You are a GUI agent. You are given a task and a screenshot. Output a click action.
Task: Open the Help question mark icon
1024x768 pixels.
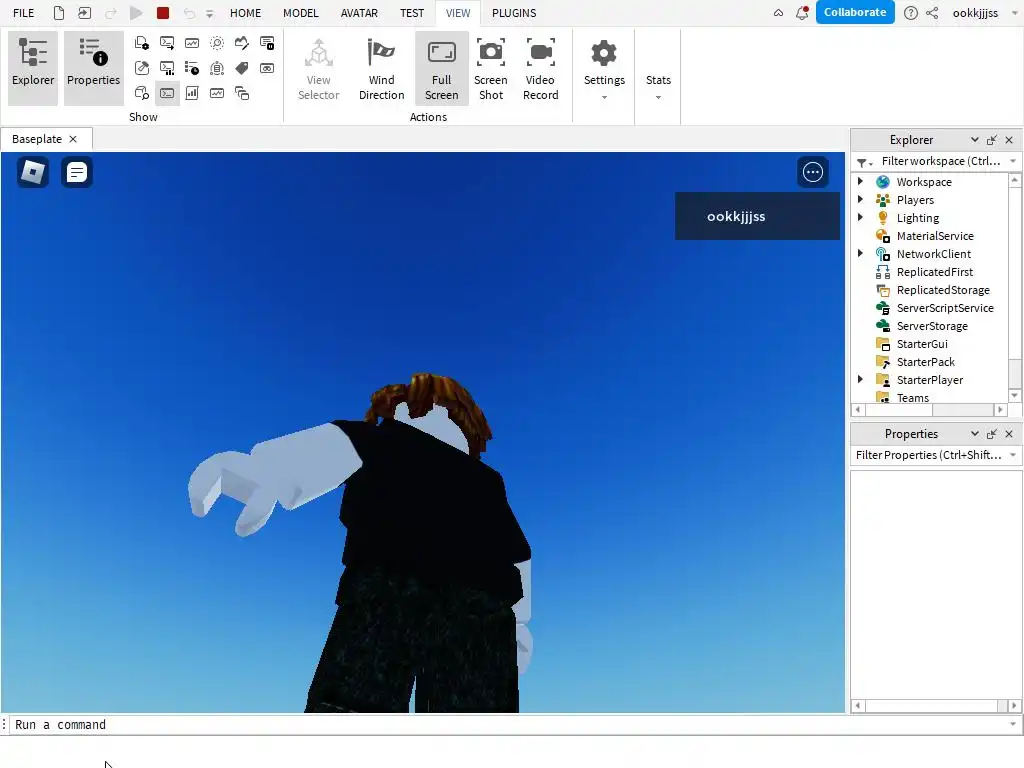(x=910, y=12)
